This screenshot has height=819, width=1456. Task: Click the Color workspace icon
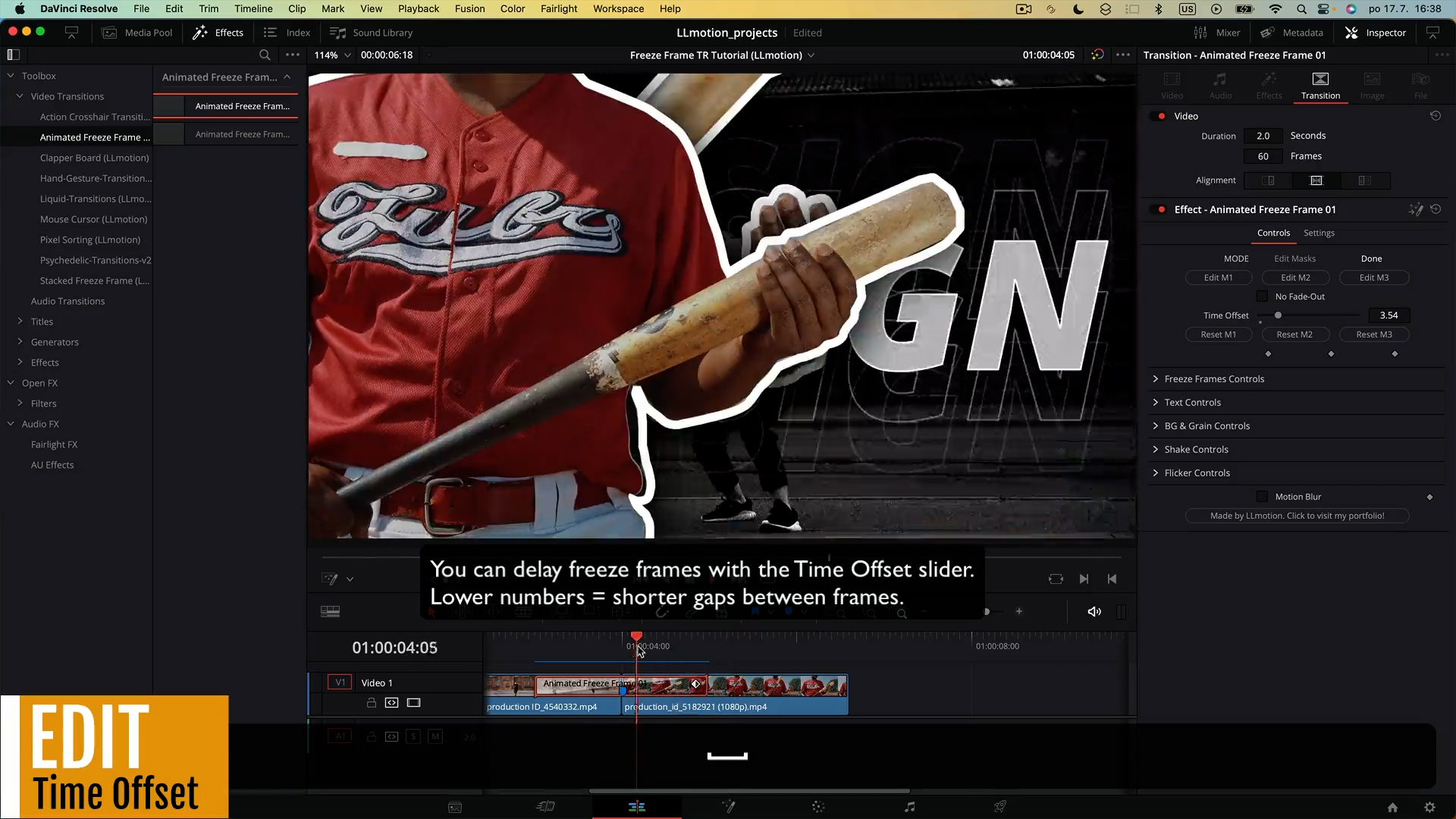818,806
